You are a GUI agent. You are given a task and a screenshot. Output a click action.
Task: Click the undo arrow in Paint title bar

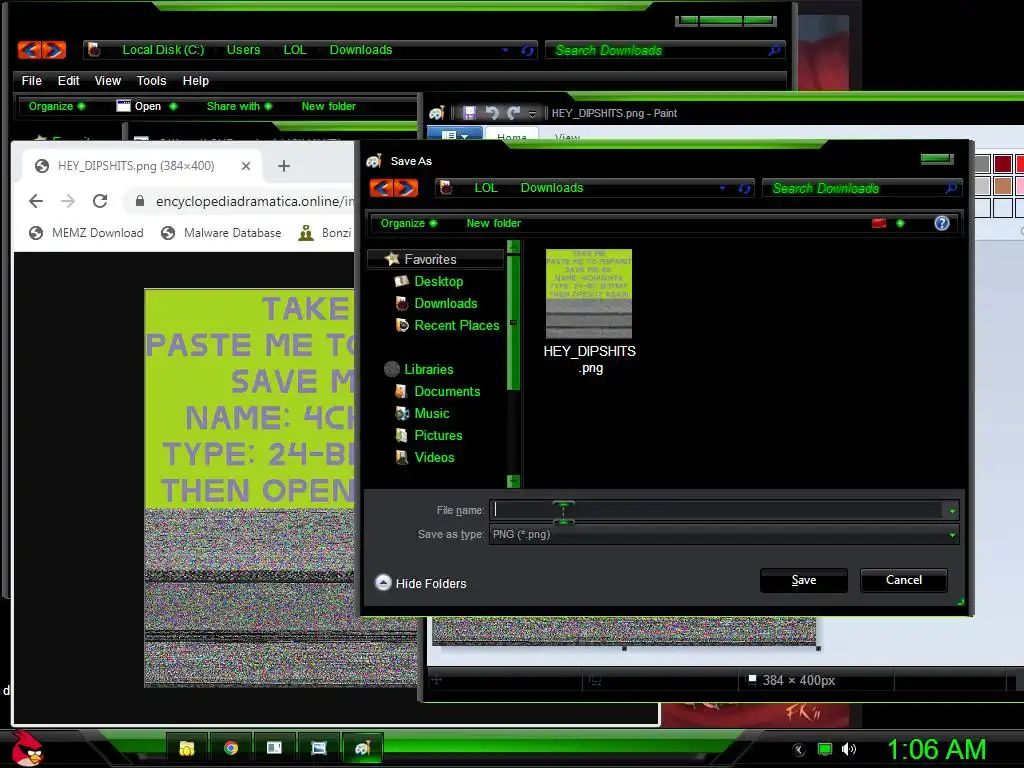tap(492, 113)
